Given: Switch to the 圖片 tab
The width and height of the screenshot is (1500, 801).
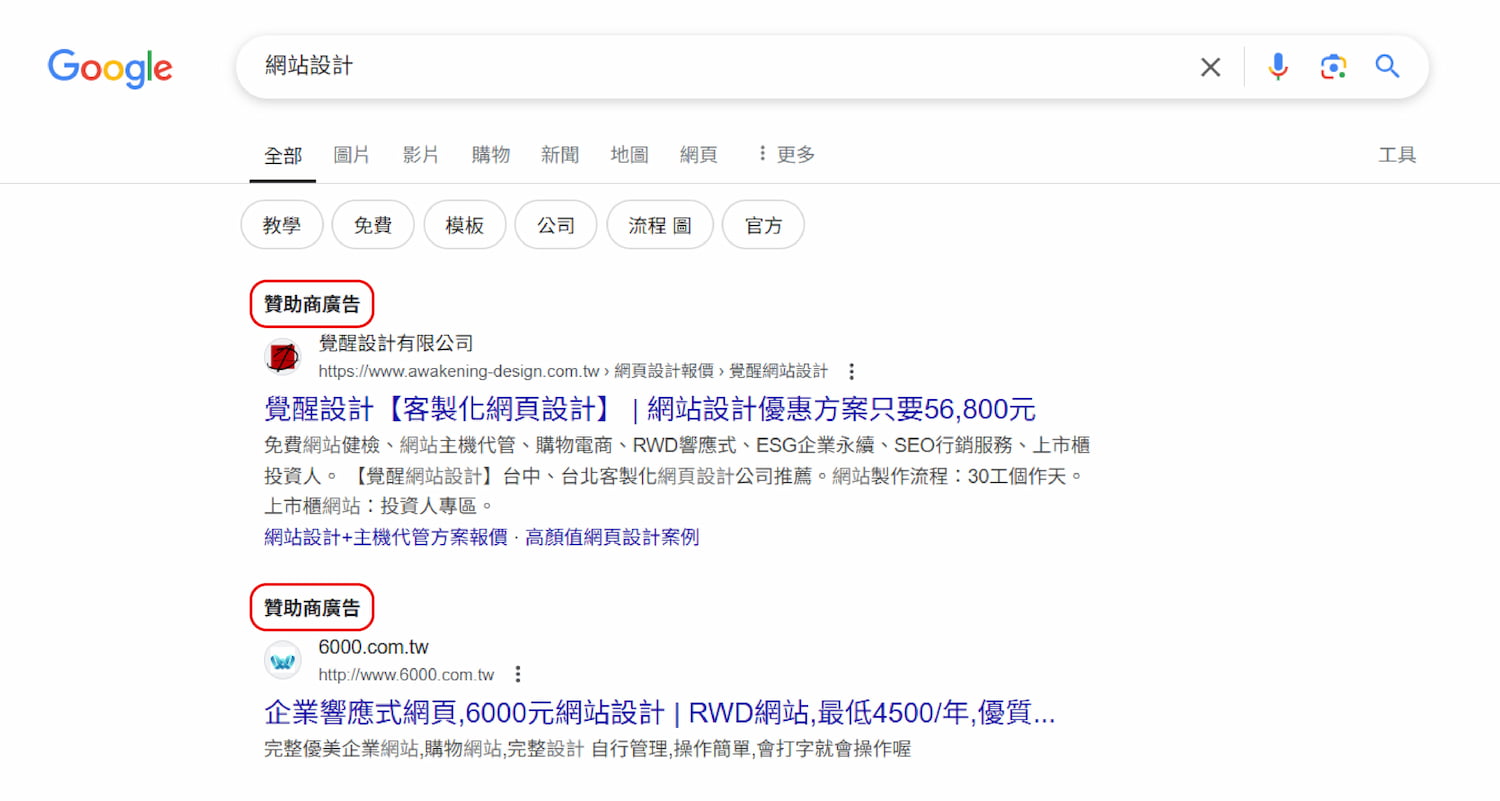Looking at the screenshot, I should [x=351, y=155].
